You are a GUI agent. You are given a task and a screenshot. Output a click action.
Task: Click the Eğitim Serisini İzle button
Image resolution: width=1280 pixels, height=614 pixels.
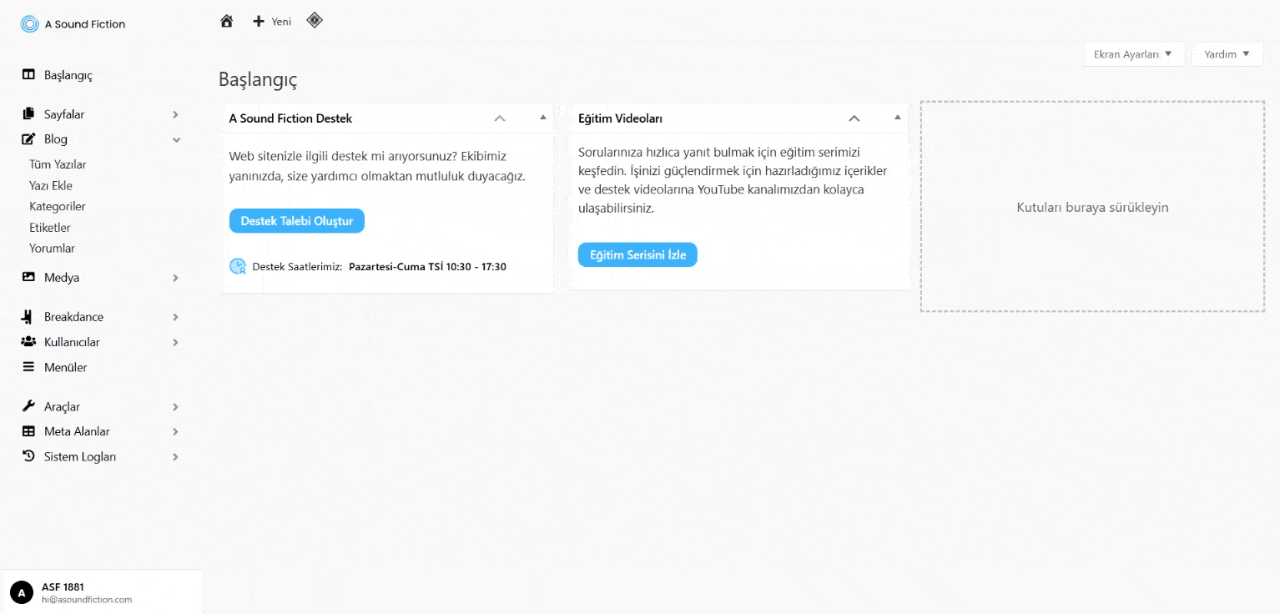[x=637, y=254]
